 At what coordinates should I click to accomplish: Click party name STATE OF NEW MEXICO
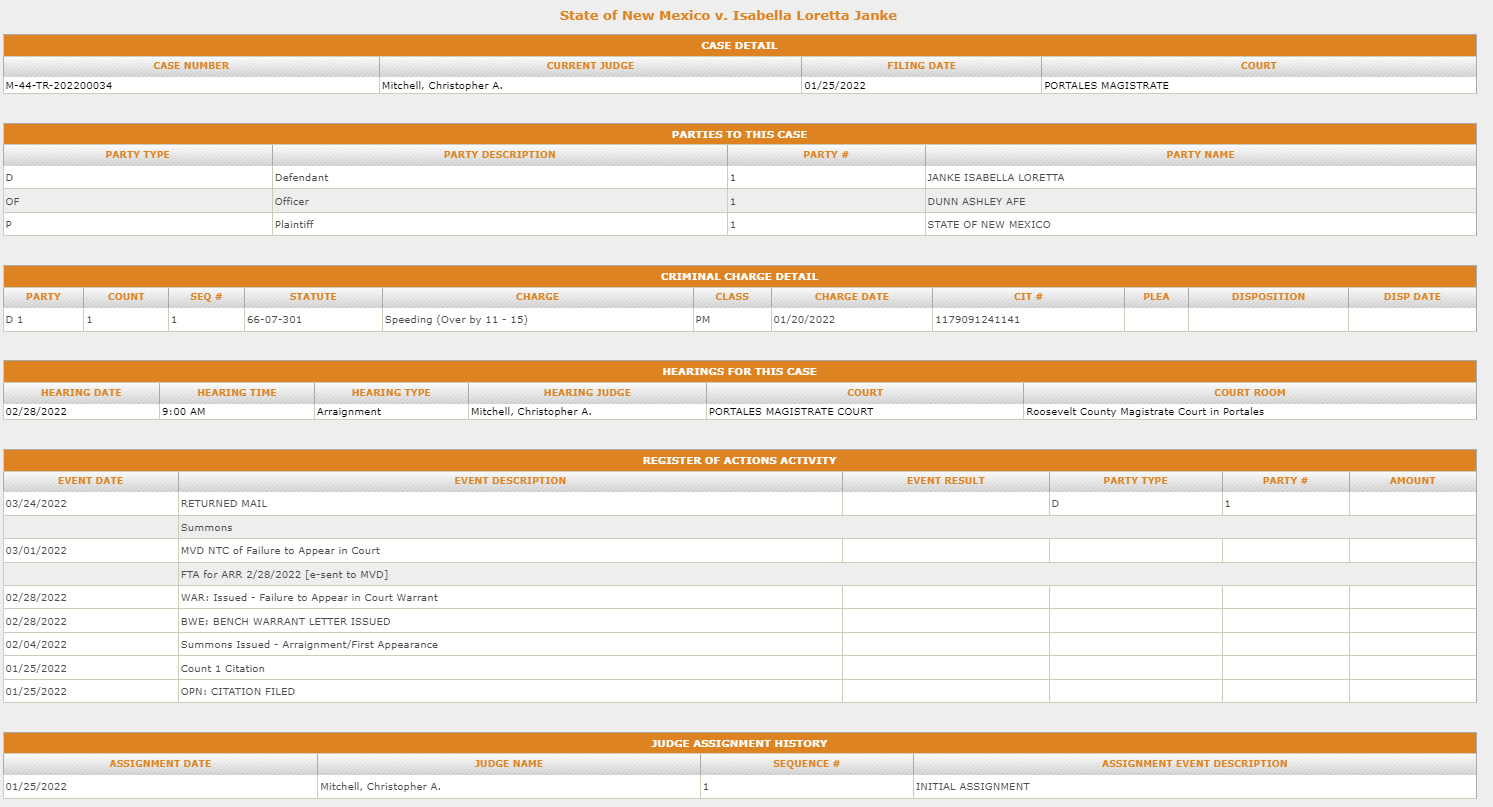click(989, 225)
